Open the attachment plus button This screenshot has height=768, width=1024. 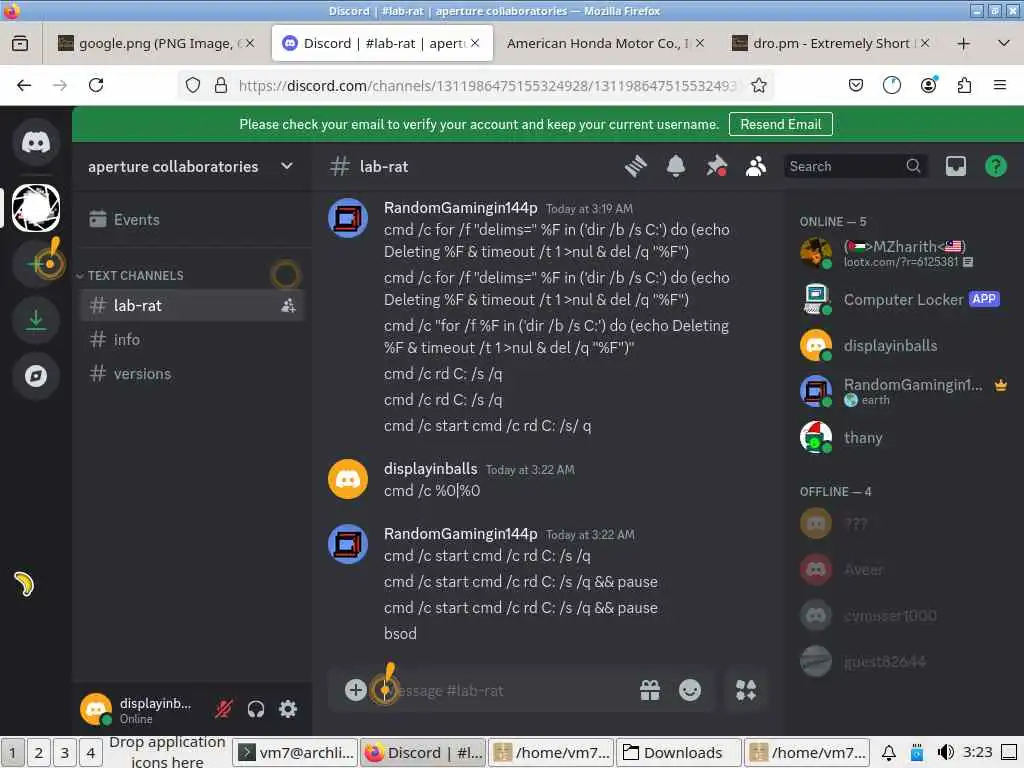point(355,690)
